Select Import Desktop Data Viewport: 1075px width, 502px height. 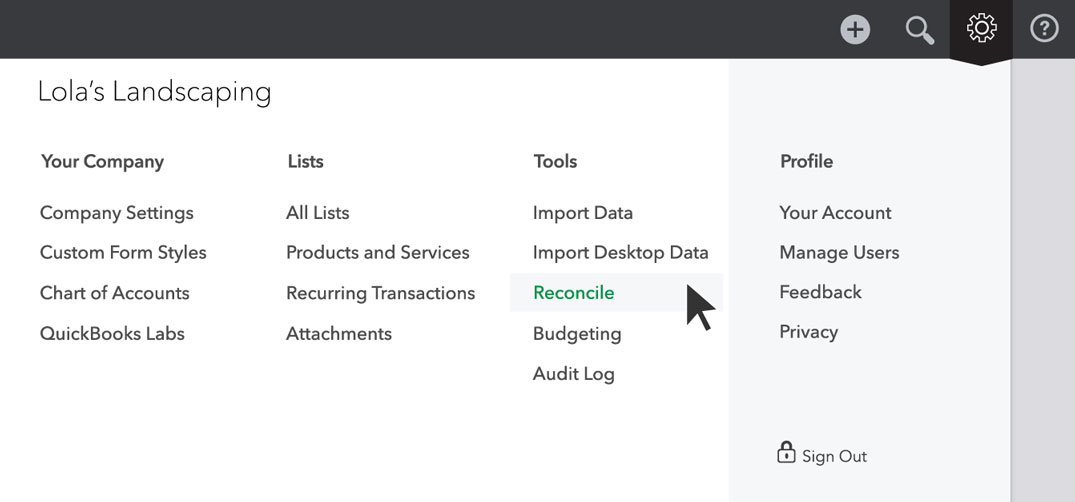tap(620, 252)
